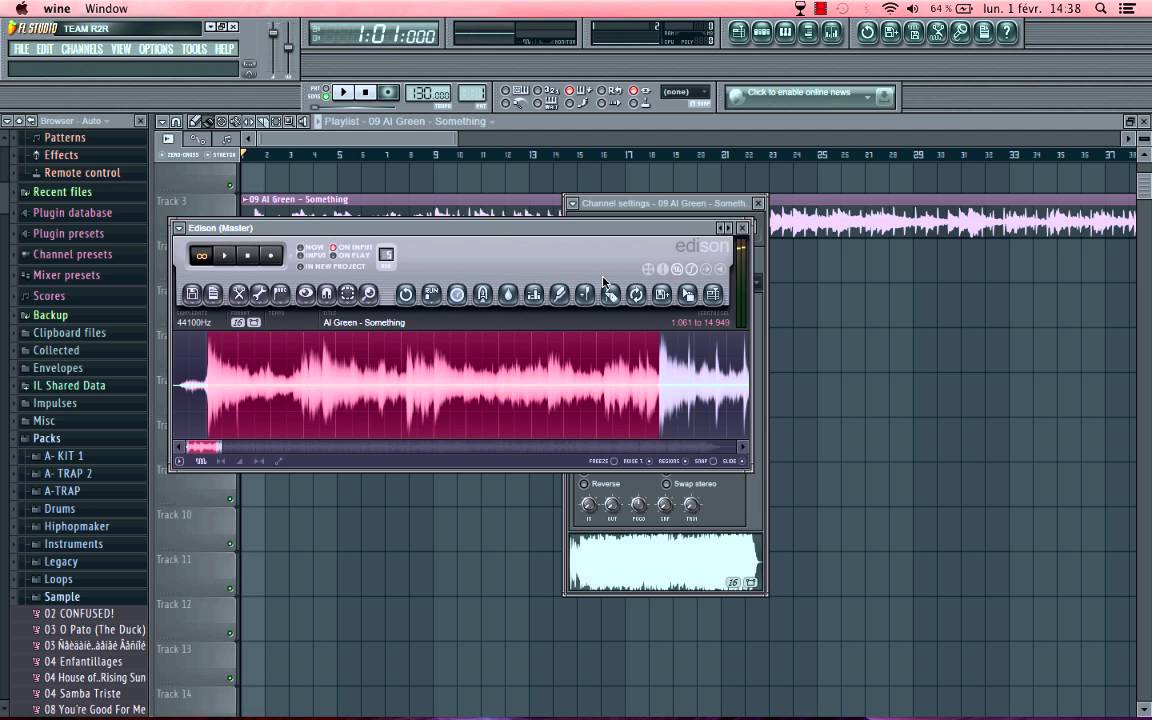The image size is (1152, 720).
Task: Click Edison's magnet snap icon
Action: coord(326,294)
